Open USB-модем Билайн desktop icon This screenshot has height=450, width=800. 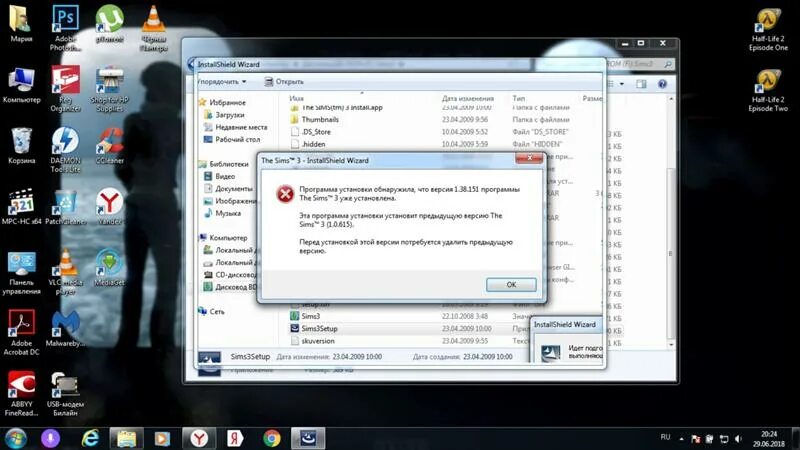pos(65,393)
